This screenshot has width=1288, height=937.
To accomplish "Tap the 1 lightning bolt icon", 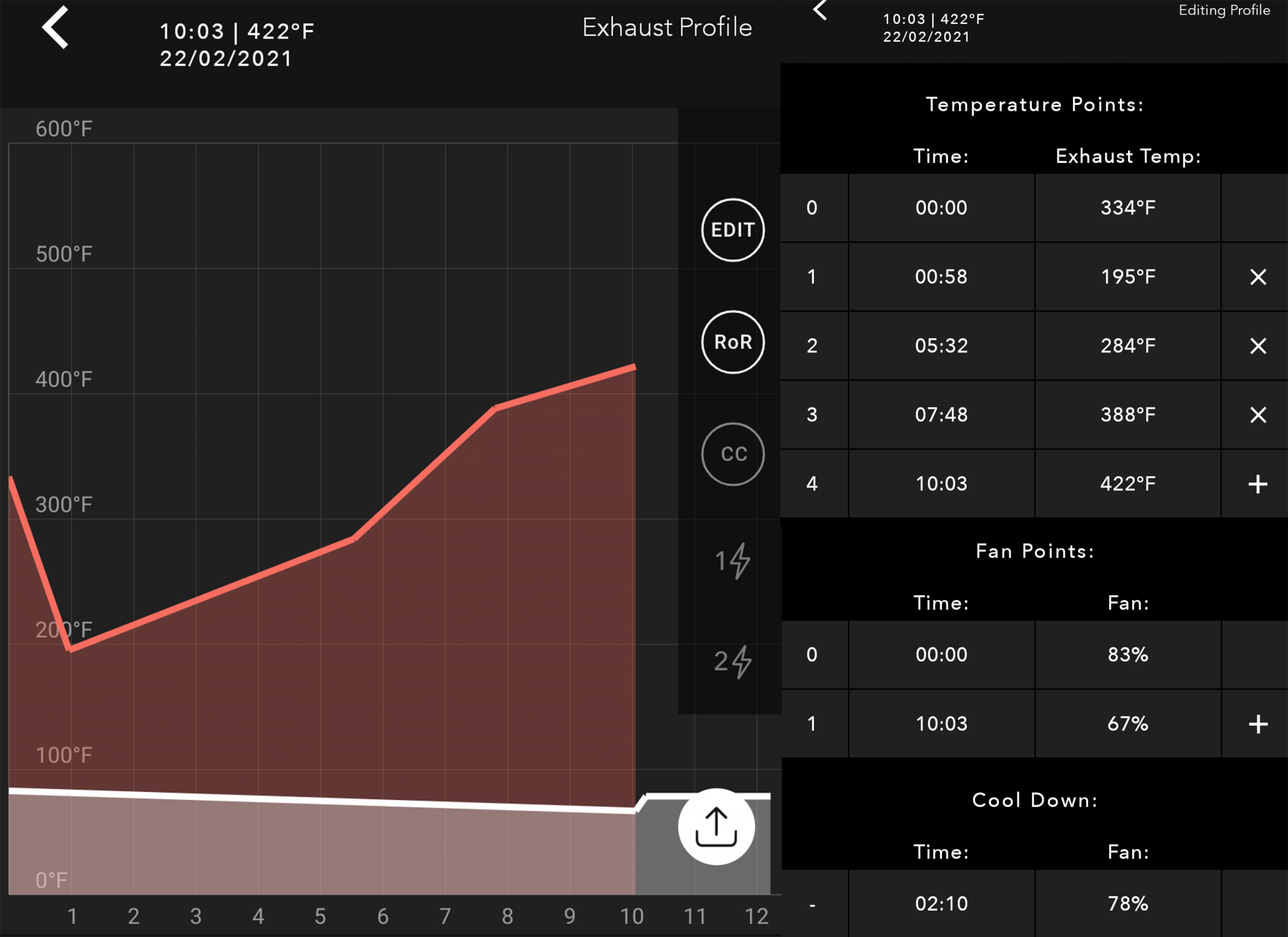I will pyautogui.click(x=733, y=561).
